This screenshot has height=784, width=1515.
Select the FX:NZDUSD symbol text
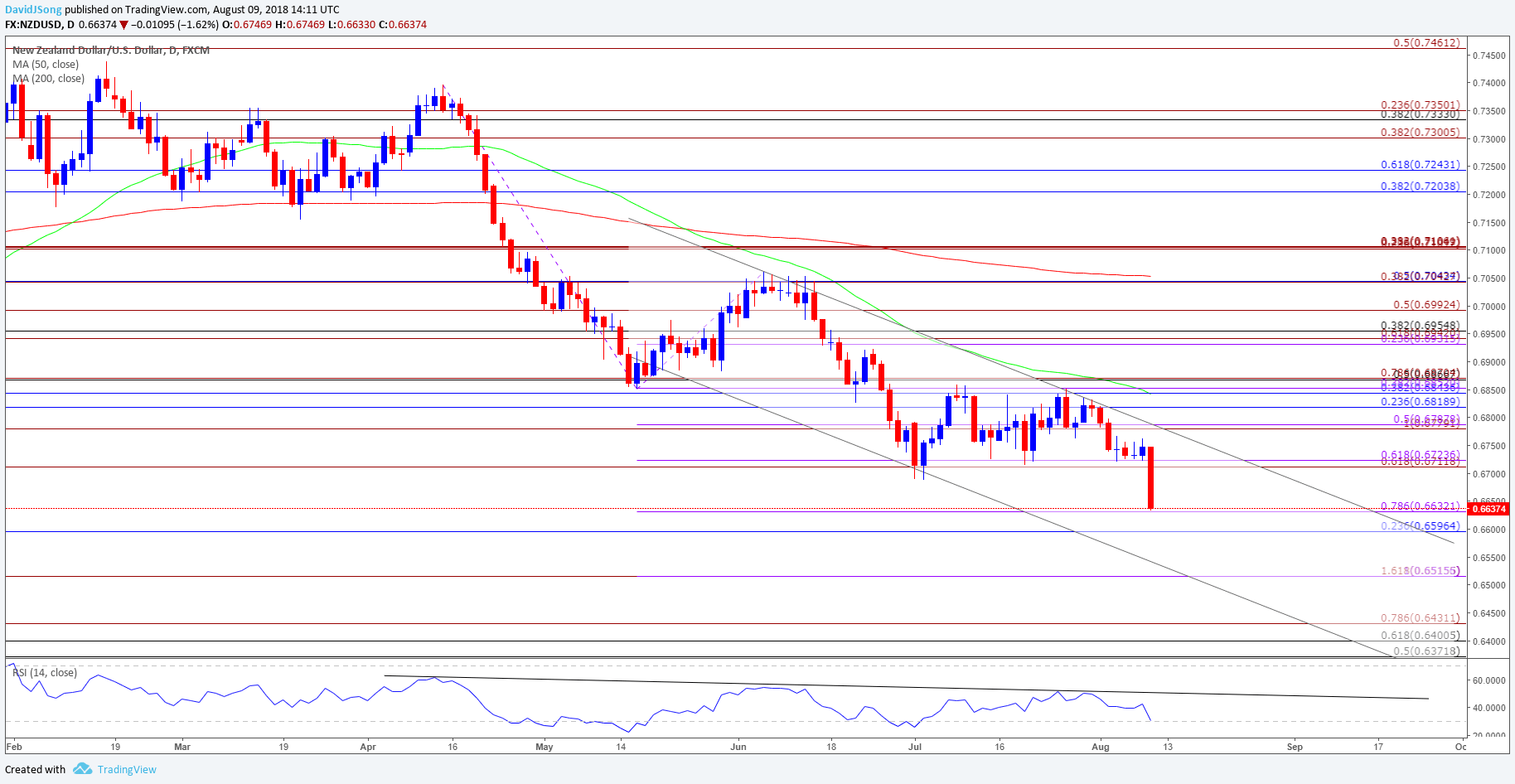(x=34, y=24)
